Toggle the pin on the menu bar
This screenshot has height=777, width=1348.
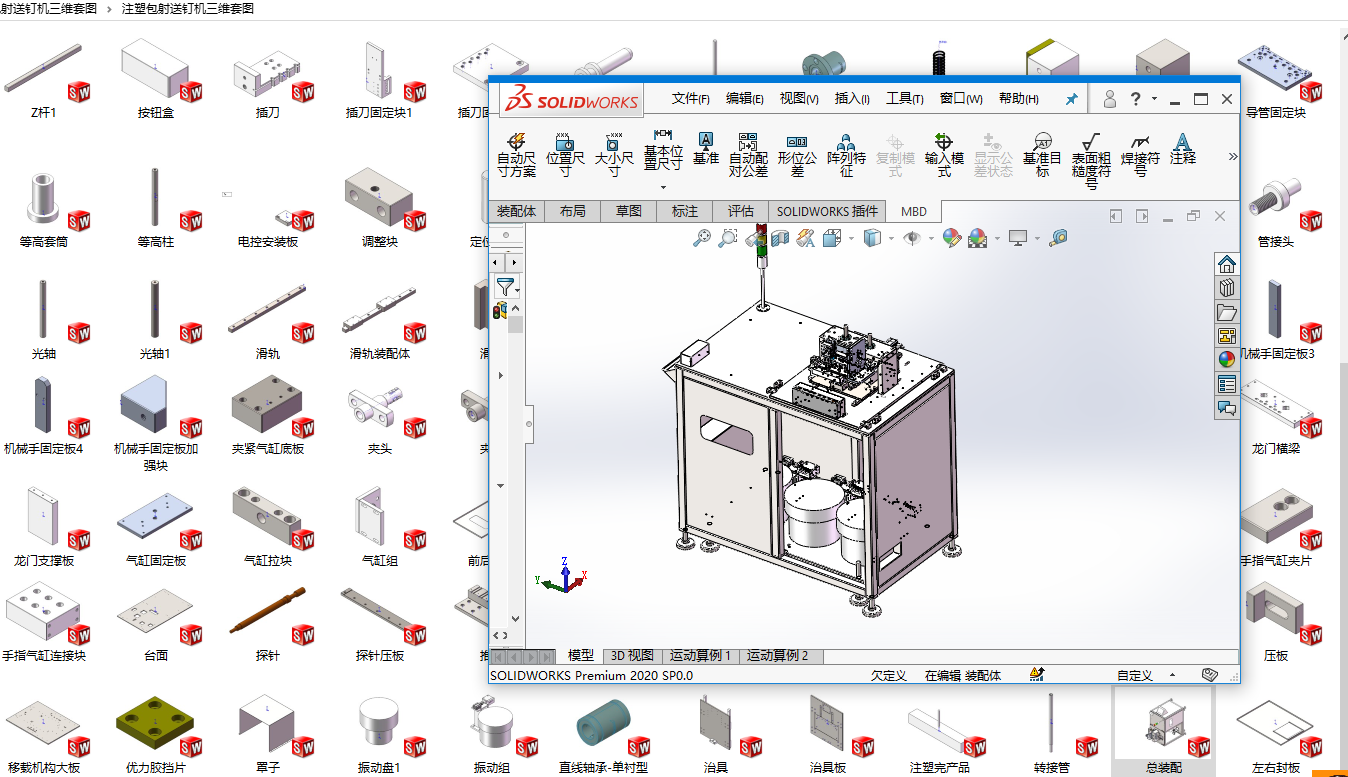pos(1072,99)
